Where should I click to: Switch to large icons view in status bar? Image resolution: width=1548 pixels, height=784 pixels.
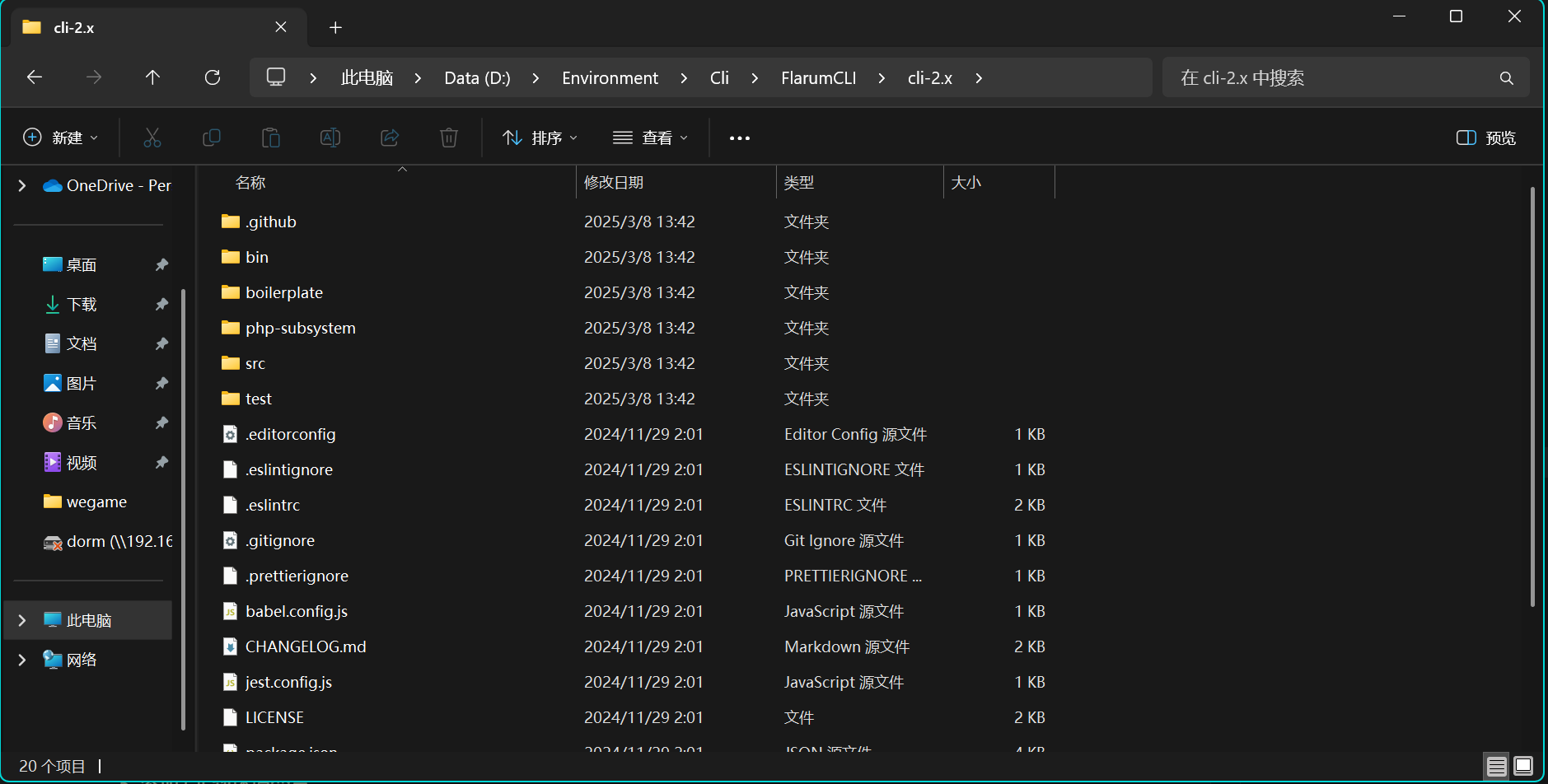click(1523, 767)
